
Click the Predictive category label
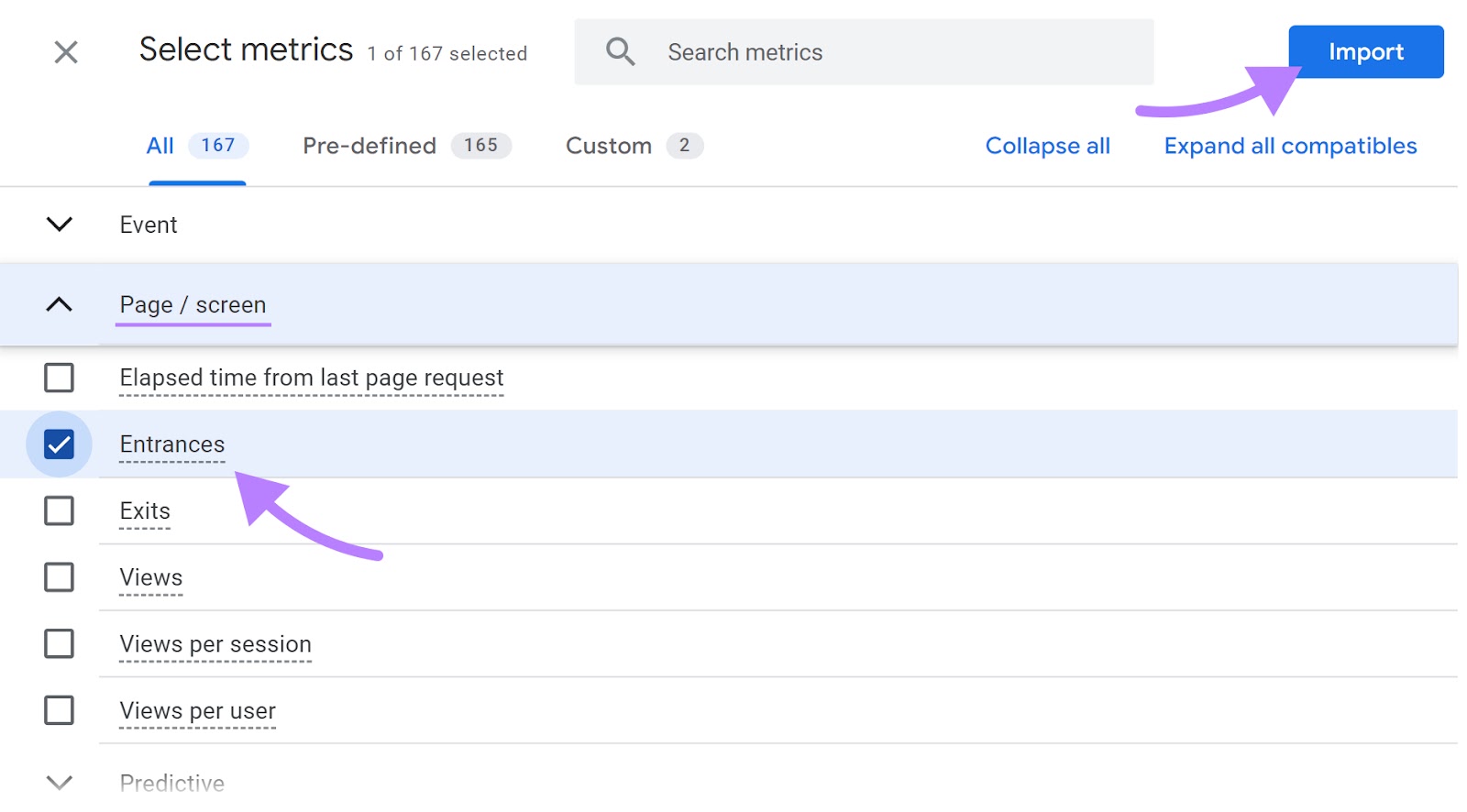[x=172, y=783]
